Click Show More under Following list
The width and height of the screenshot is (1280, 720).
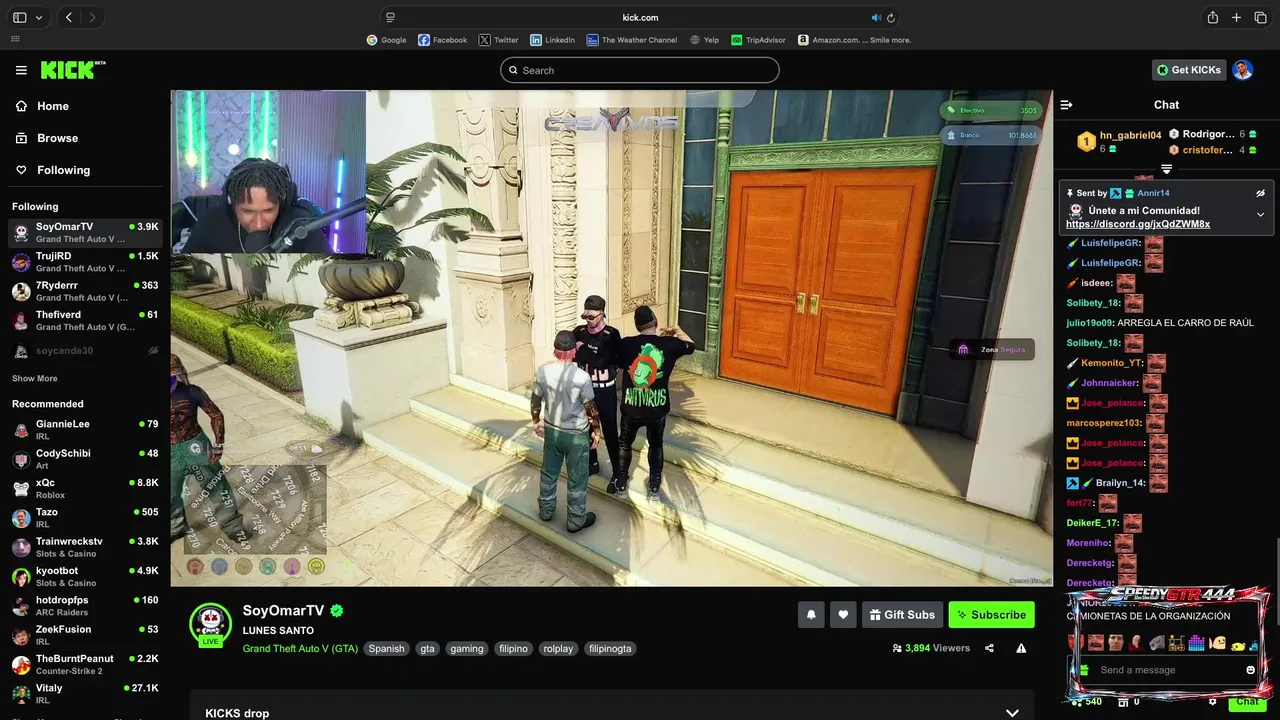coord(35,379)
